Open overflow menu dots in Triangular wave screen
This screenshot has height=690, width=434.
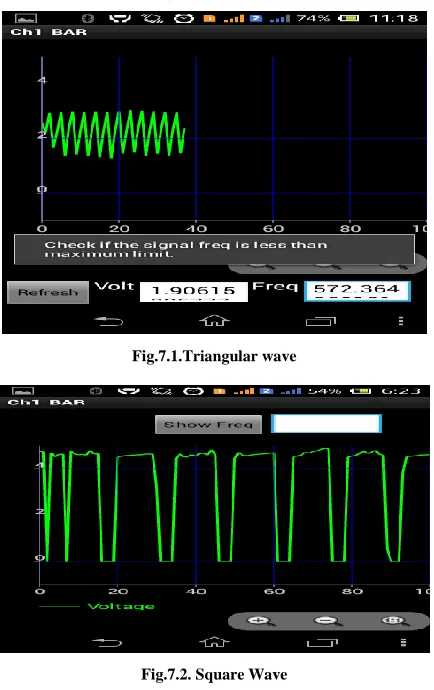coord(401,321)
